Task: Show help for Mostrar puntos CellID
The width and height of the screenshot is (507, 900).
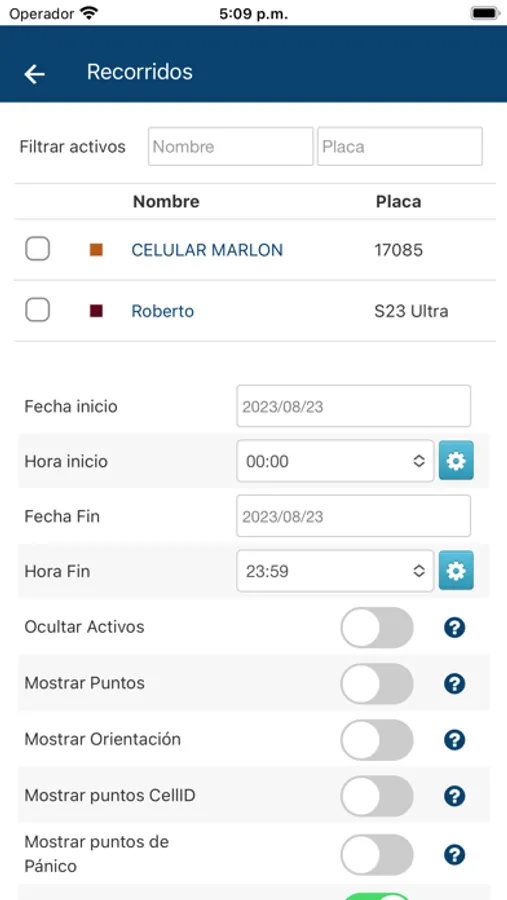Action: pyautogui.click(x=454, y=796)
